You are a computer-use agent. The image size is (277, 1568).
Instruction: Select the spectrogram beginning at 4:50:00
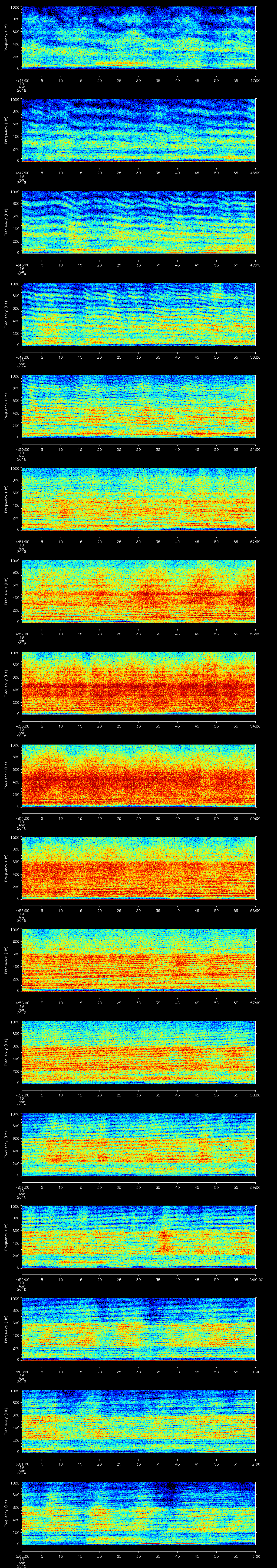pyautogui.click(x=138, y=407)
